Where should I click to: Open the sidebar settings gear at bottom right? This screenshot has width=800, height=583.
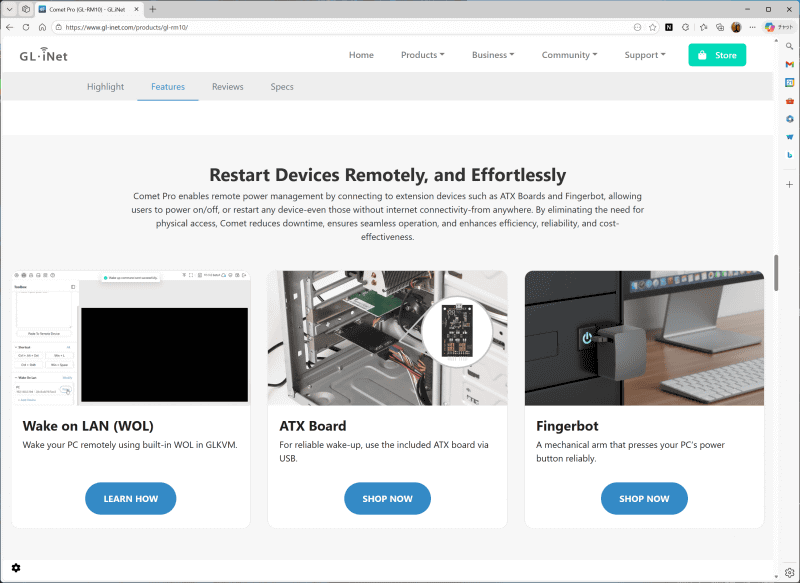click(x=789, y=572)
